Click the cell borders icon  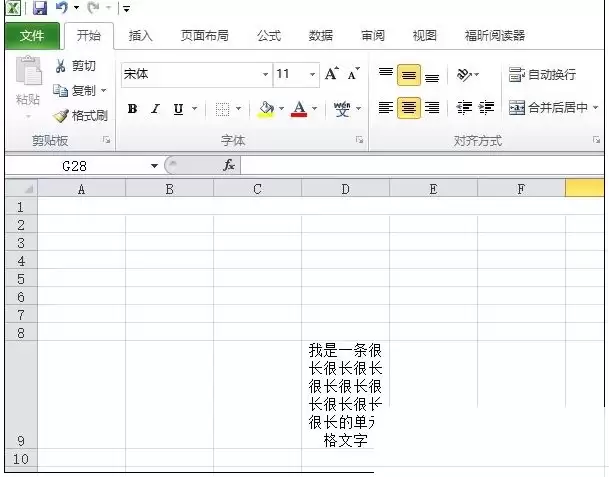pos(223,109)
